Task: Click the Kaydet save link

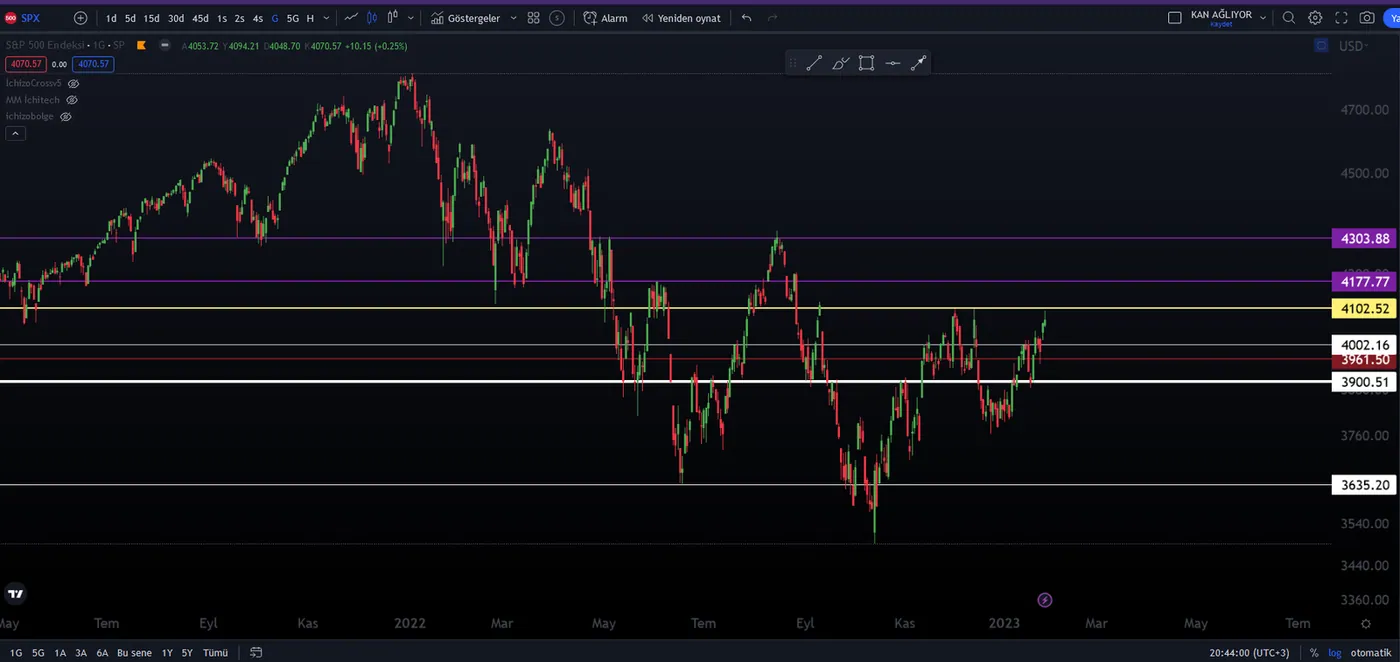Action: 1221,24
